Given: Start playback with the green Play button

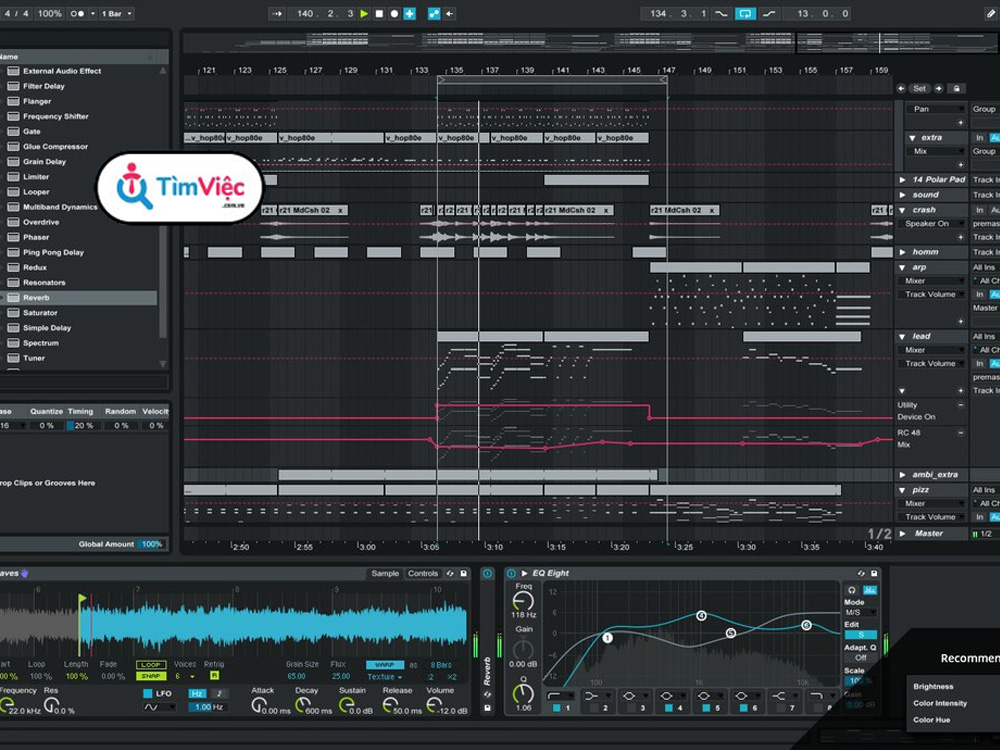Looking at the screenshot, I should [x=364, y=13].
